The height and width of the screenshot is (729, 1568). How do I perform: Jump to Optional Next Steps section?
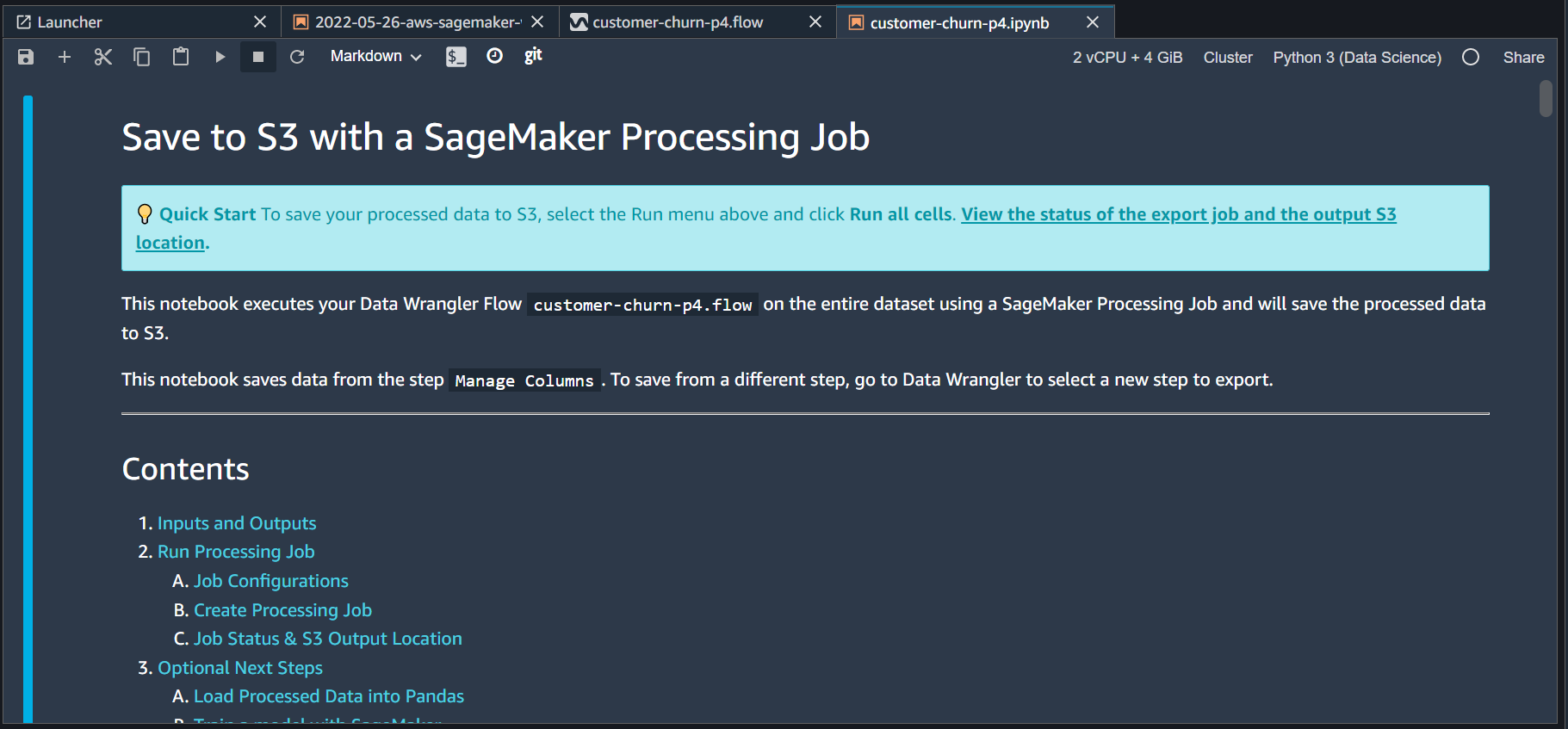tap(240, 668)
